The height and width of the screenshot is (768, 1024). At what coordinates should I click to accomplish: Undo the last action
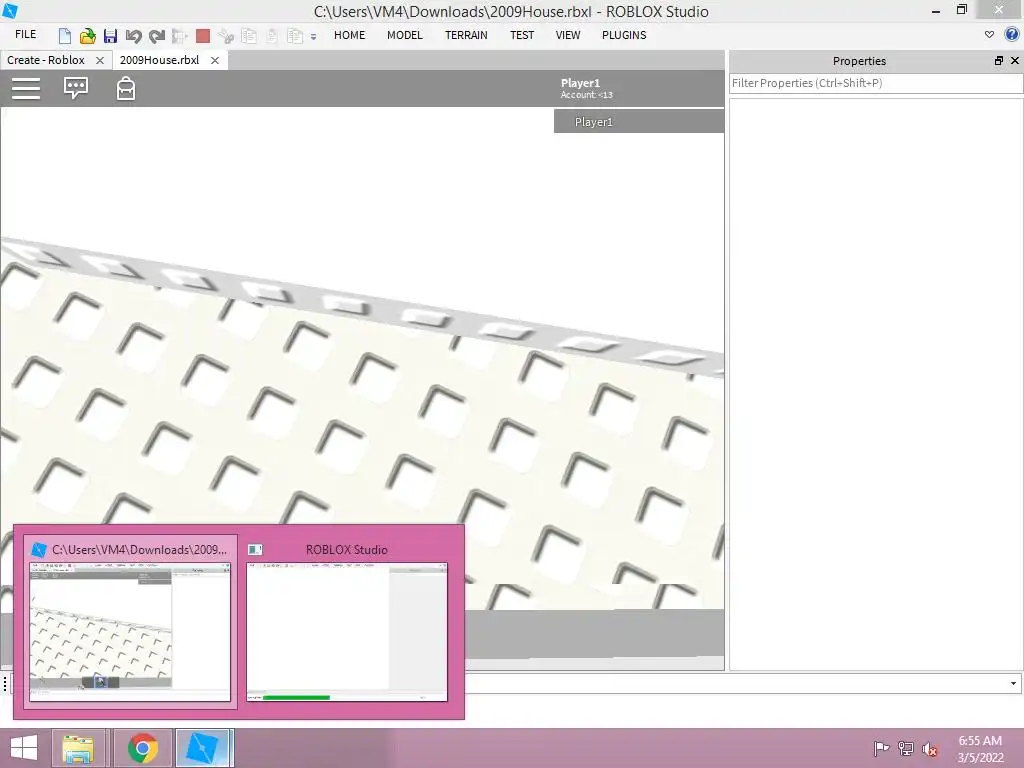tap(133, 36)
